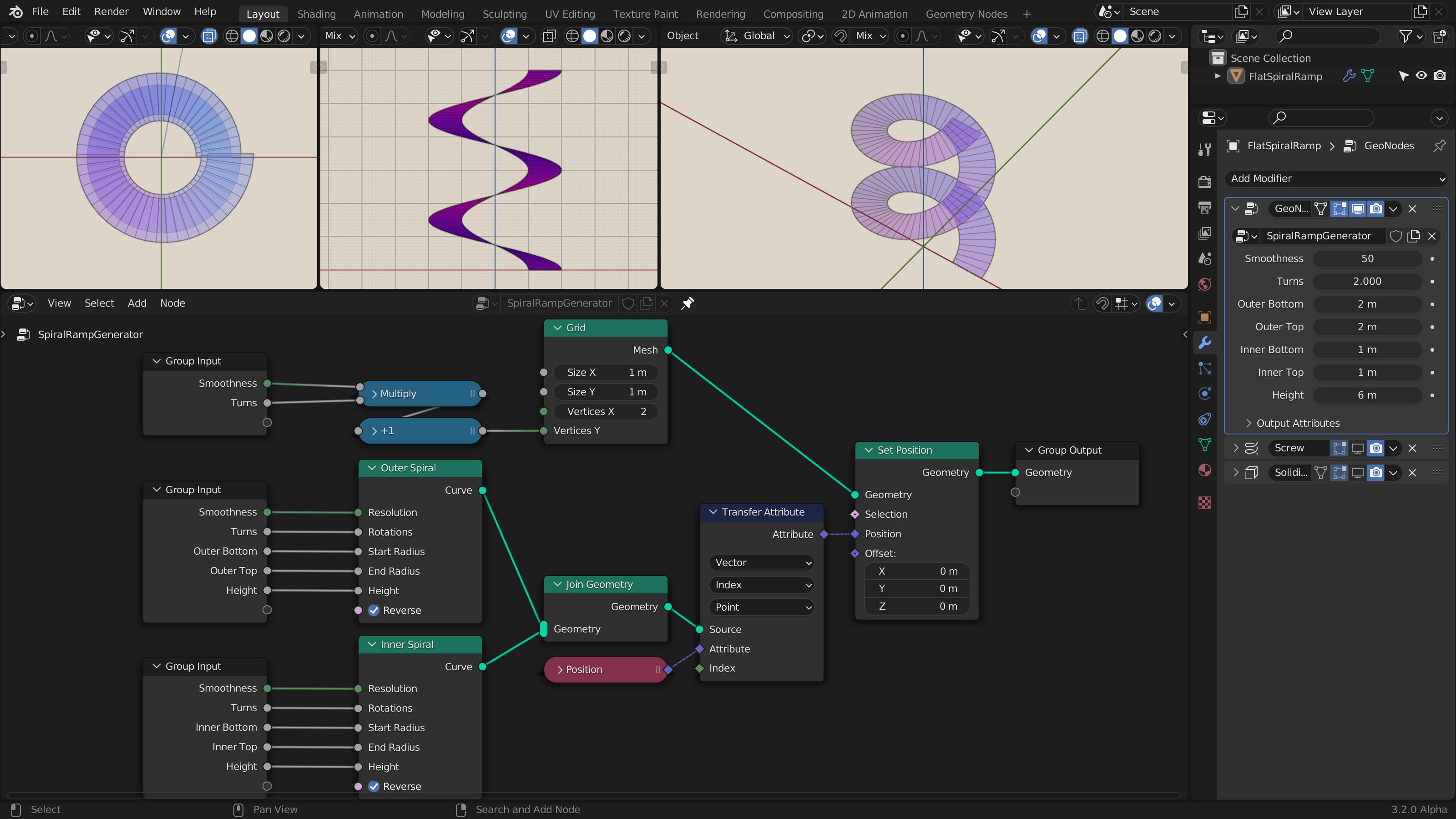Open the Render properties tab

pyautogui.click(x=1204, y=182)
